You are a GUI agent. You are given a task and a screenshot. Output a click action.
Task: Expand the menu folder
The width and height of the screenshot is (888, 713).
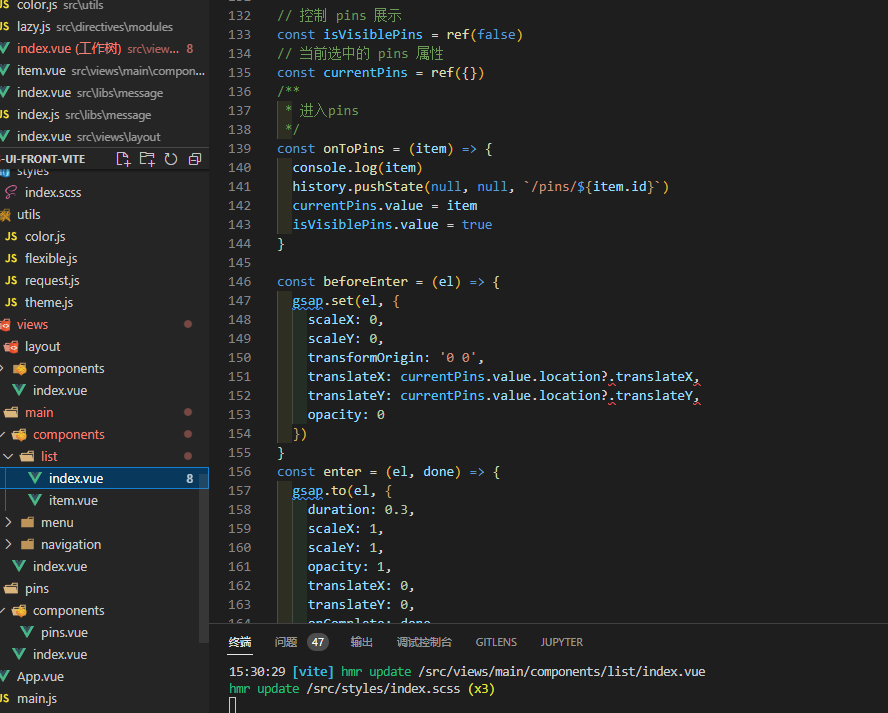[9, 522]
